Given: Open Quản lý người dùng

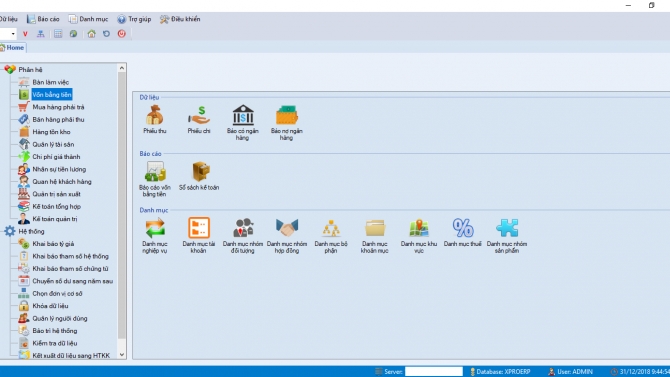Looking at the screenshot, I should (x=60, y=318).
